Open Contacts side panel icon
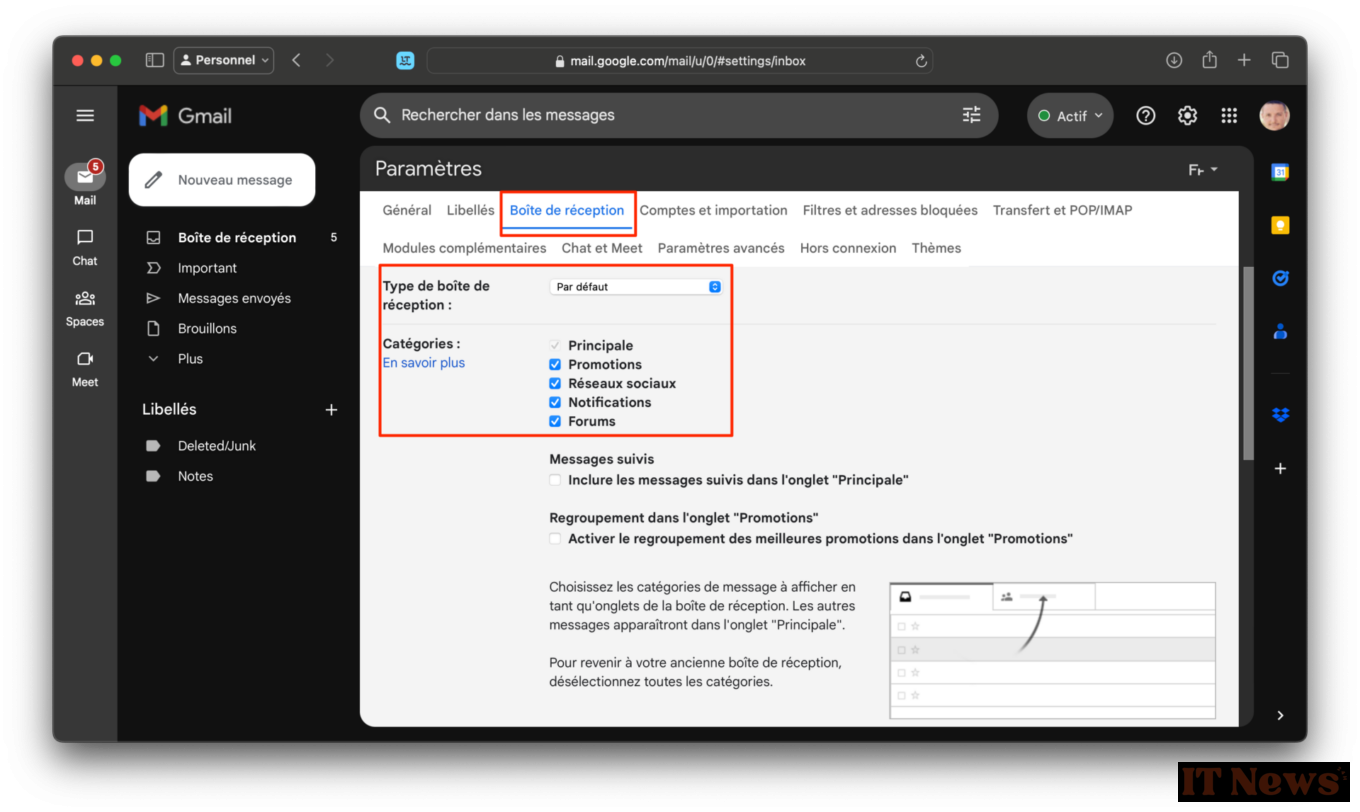Image resolution: width=1360 pixels, height=812 pixels. tap(1279, 331)
